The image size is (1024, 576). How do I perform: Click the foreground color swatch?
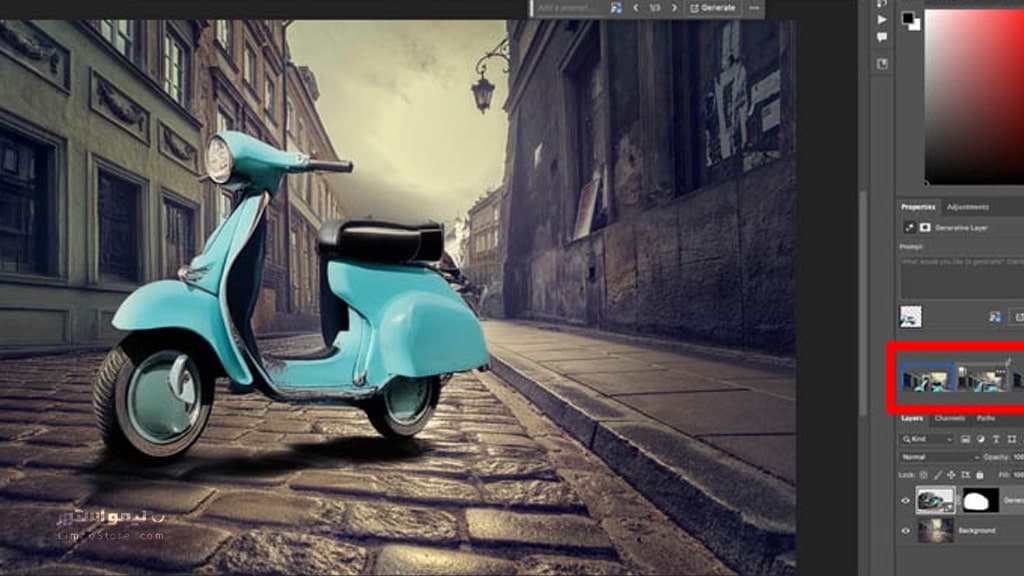[908, 18]
